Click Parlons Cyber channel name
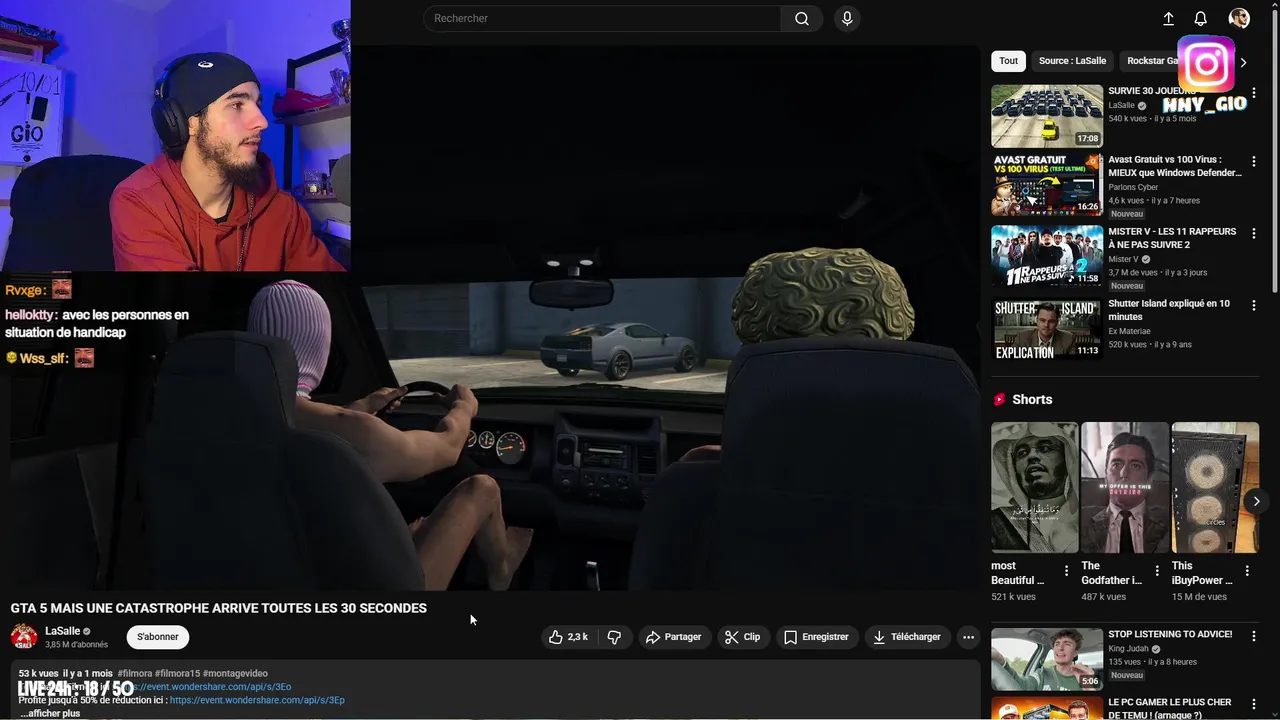Viewport: 1280px width, 720px height. 1133,187
